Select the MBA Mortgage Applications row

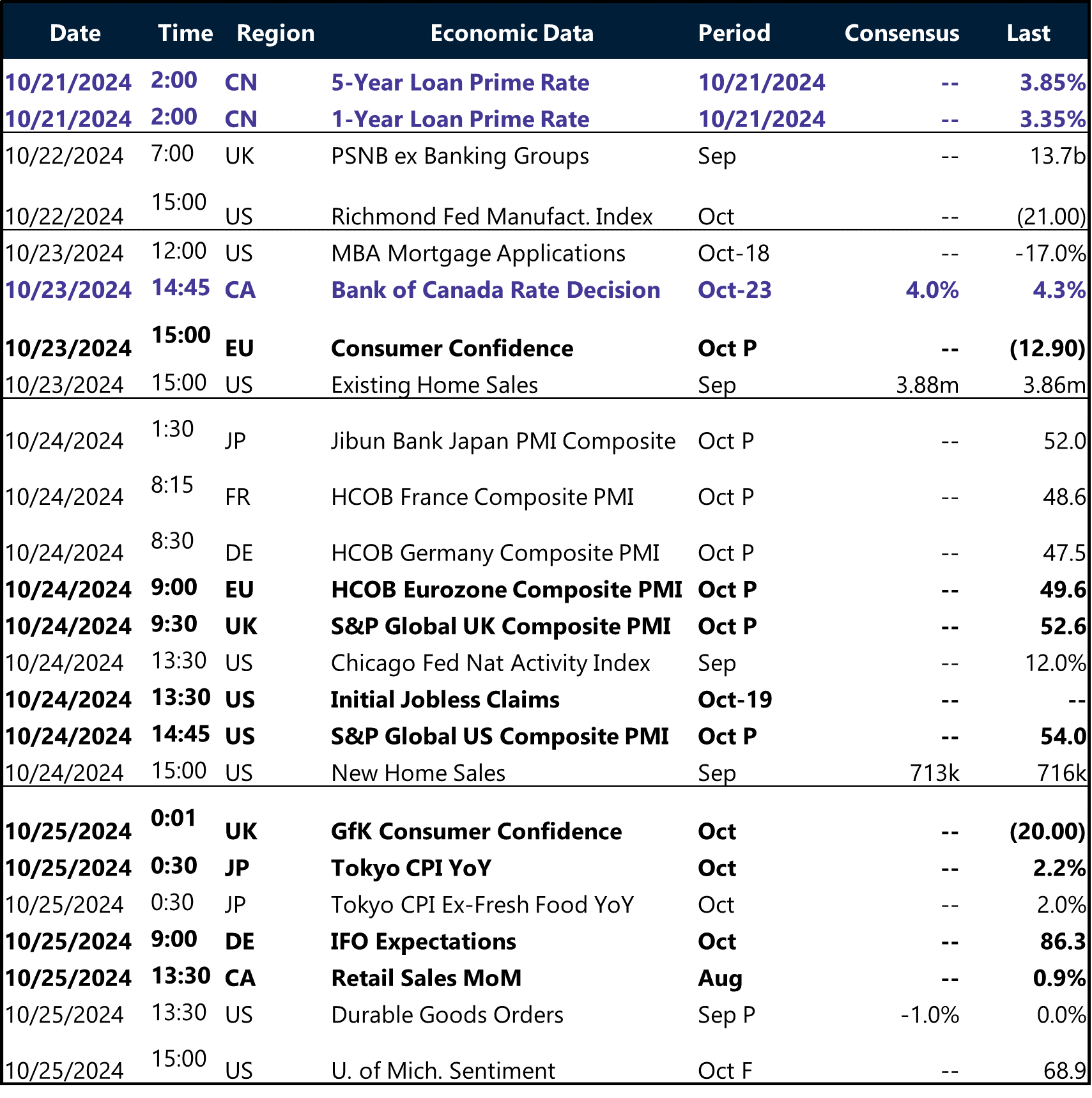coord(478,253)
